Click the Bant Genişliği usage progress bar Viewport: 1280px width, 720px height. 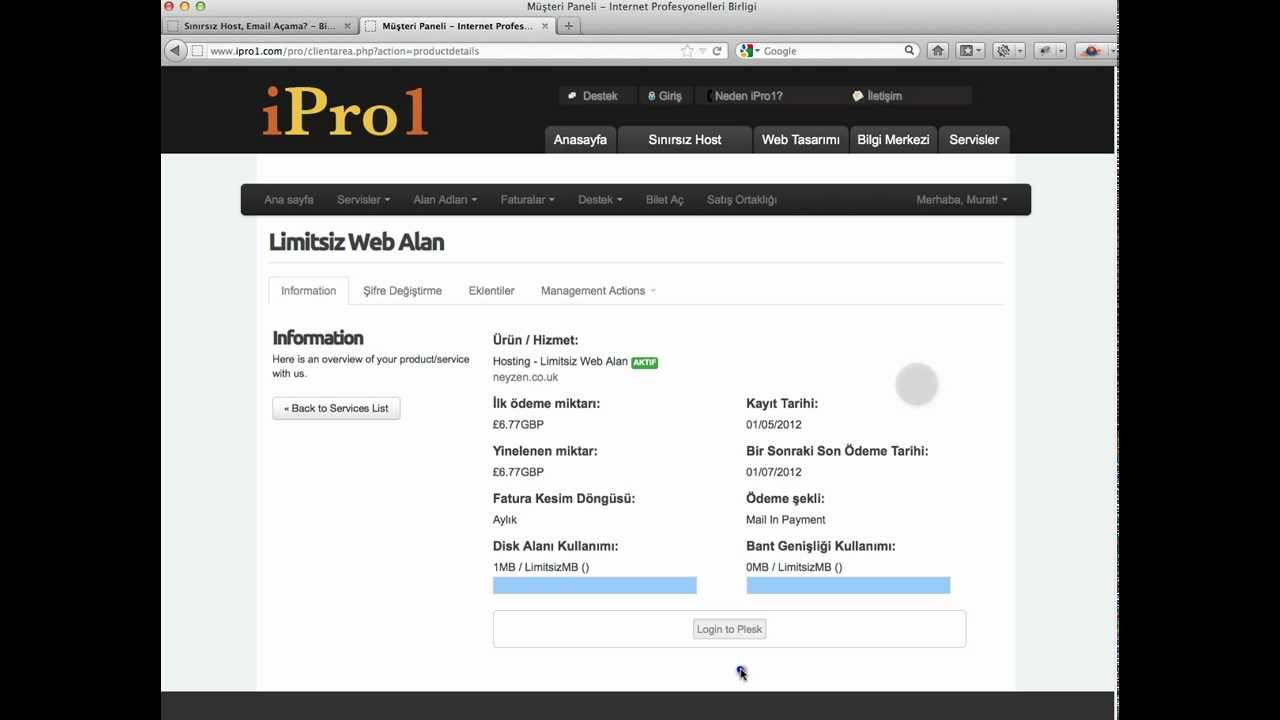(848, 586)
